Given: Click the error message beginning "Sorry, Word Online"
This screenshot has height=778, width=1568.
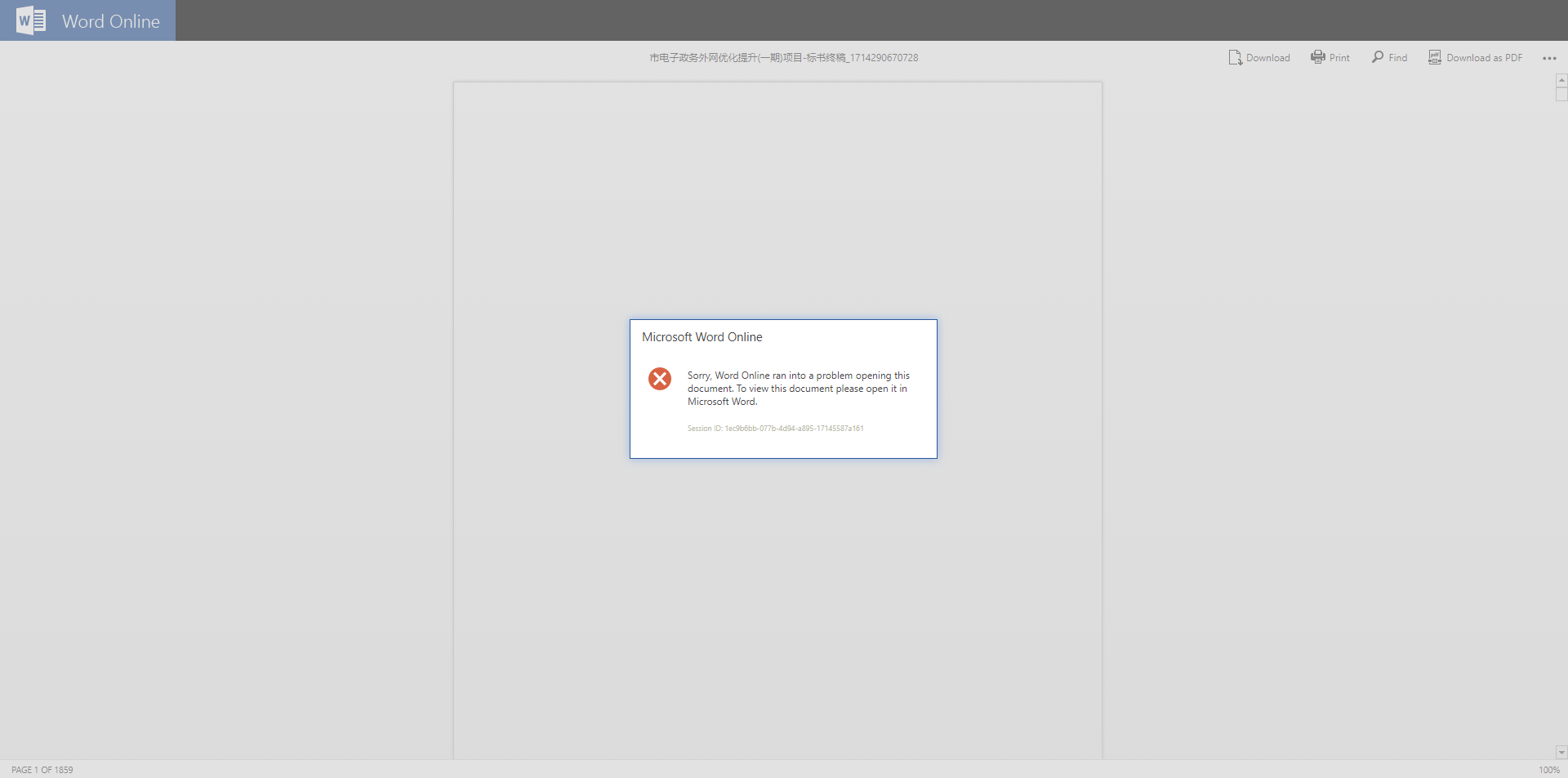Looking at the screenshot, I should click(799, 389).
